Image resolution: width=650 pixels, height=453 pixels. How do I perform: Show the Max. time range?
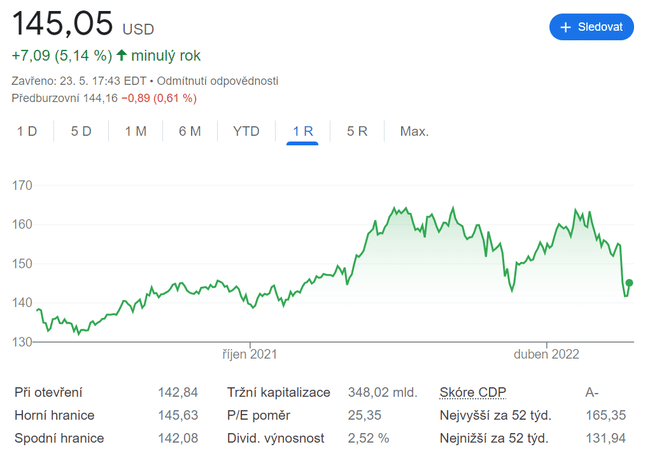click(x=414, y=131)
